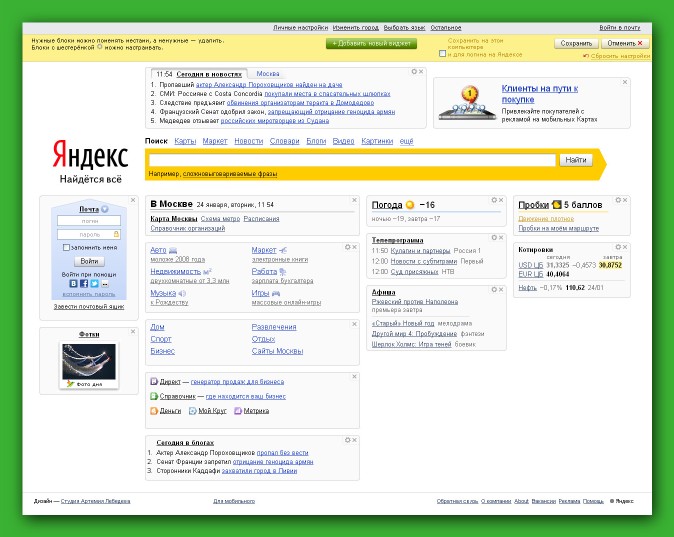
Task: Close the Фотки photo widget
Action: click(133, 331)
